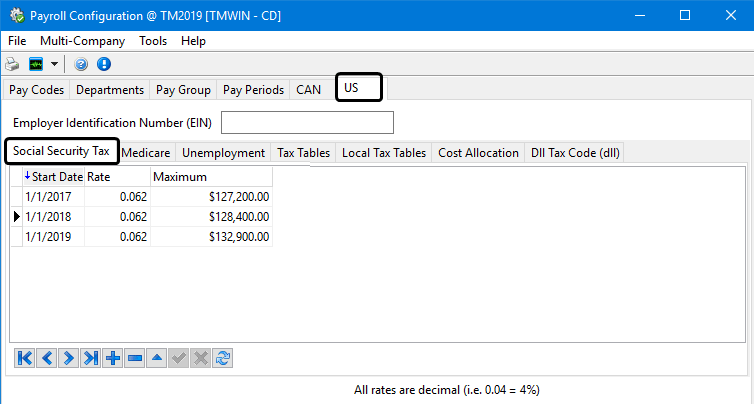
Task: Open the Multi-Company menu
Action: [x=82, y=41]
